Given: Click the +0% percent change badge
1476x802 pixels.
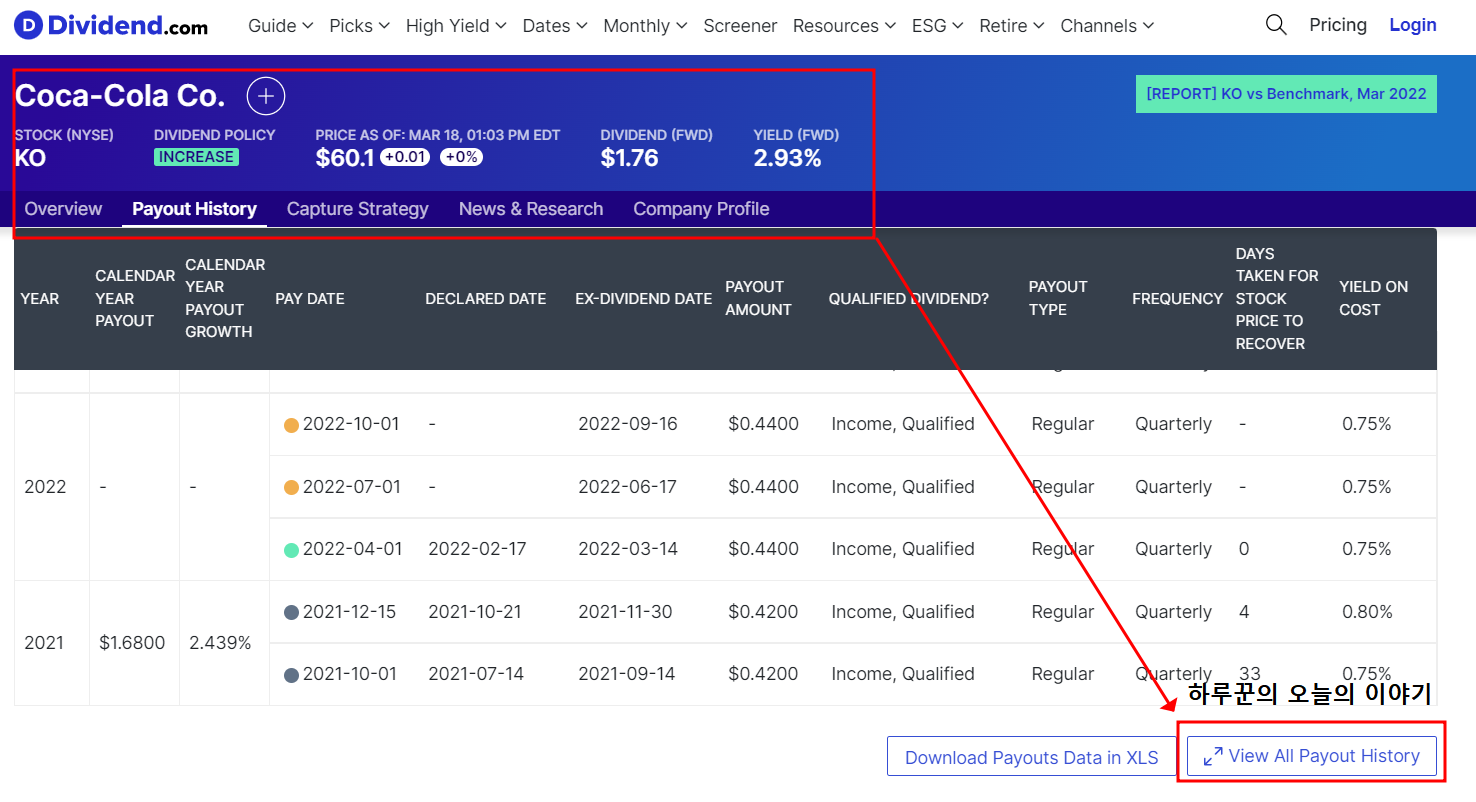Looking at the screenshot, I should pyautogui.click(x=461, y=157).
